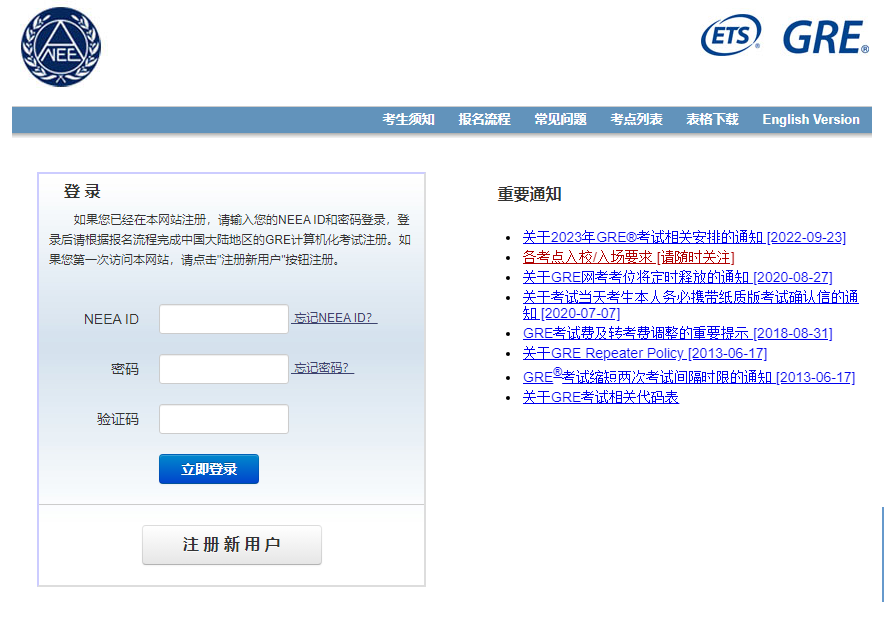Focus the NEEA ID input field
The width and height of the screenshot is (884, 629).
[224, 319]
